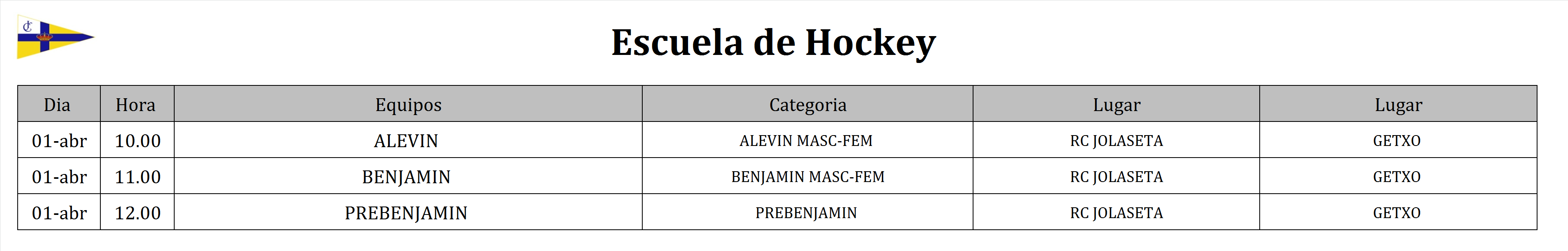The image size is (1568, 251).
Task: Click the Equipos column header
Action: point(408,105)
